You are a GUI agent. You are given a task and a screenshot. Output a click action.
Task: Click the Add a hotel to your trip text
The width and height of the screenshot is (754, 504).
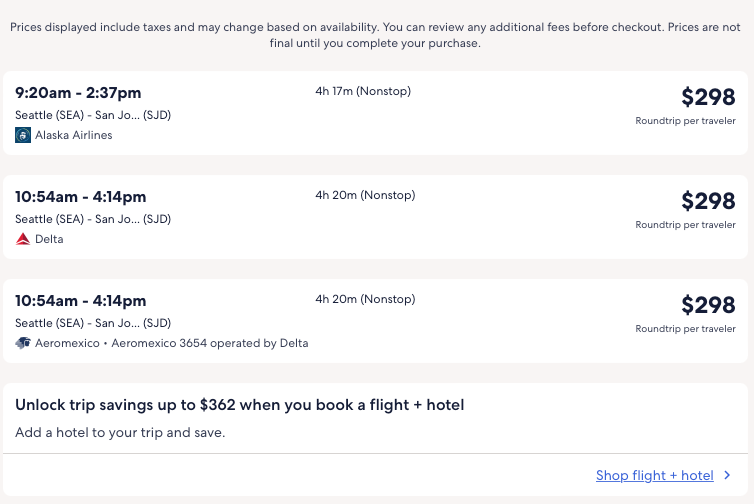120,433
